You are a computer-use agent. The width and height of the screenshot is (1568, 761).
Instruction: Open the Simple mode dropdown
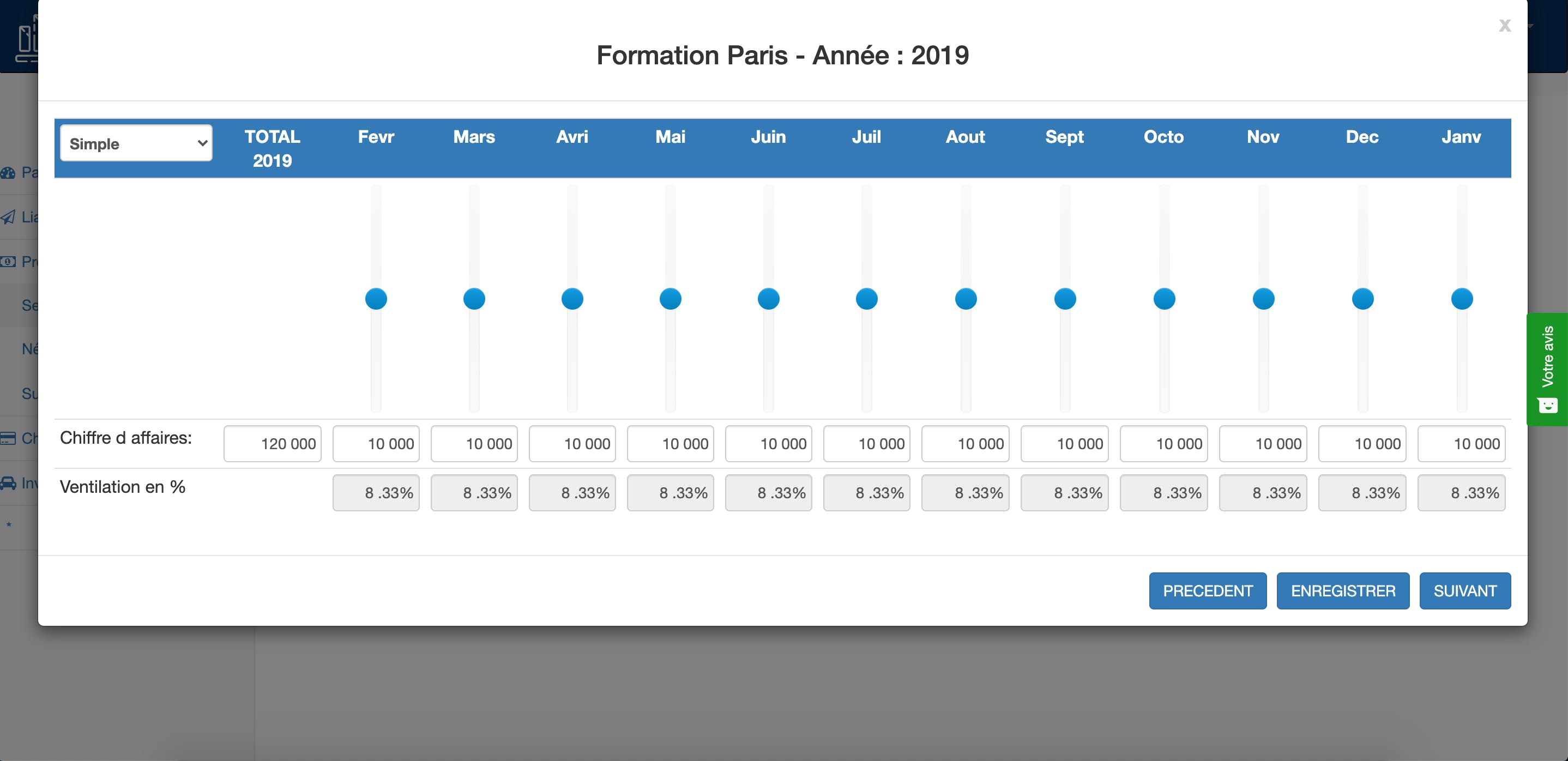(x=136, y=144)
